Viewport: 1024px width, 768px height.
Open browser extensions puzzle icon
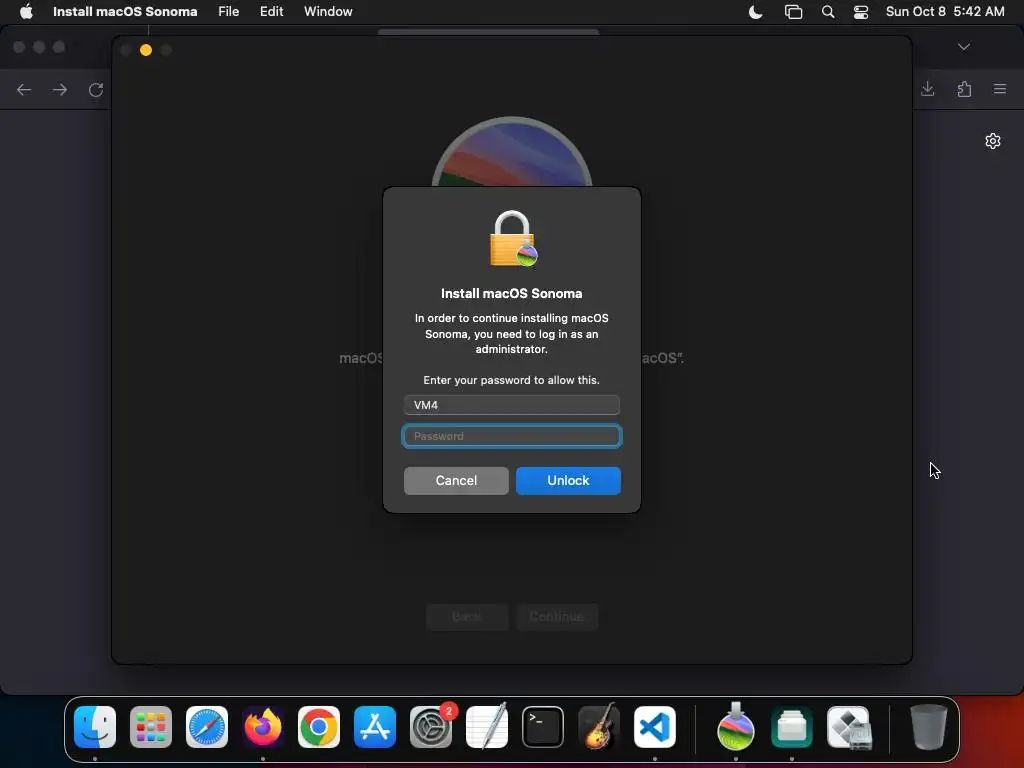(x=964, y=89)
